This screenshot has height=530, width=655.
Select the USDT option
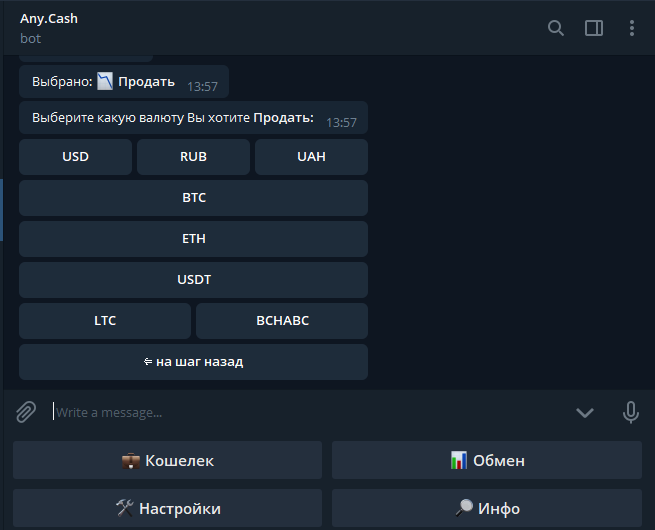(x=193, y=280)
